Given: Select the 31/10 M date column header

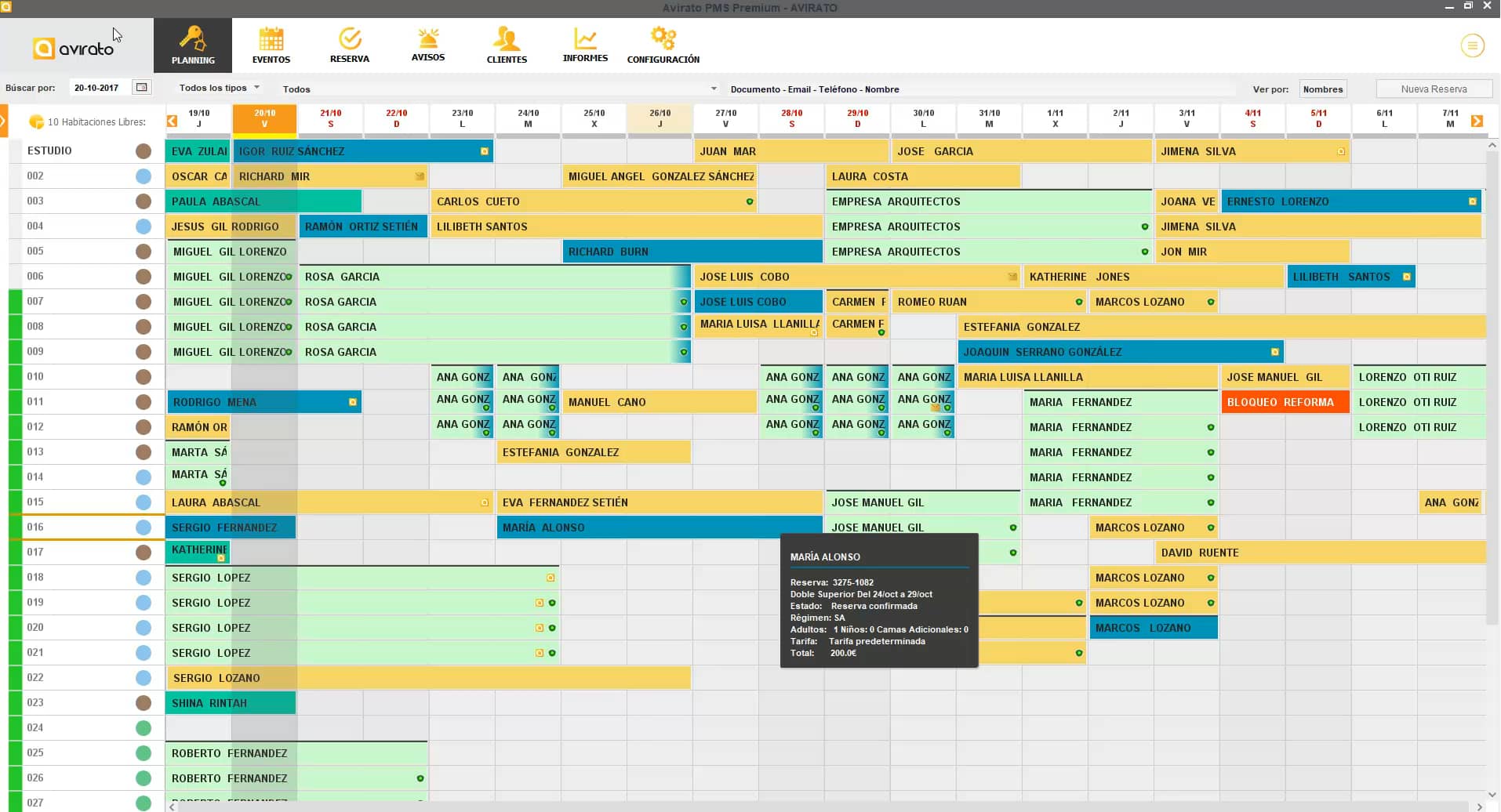Looking at the screenshot, I should (x=989, y=118).
